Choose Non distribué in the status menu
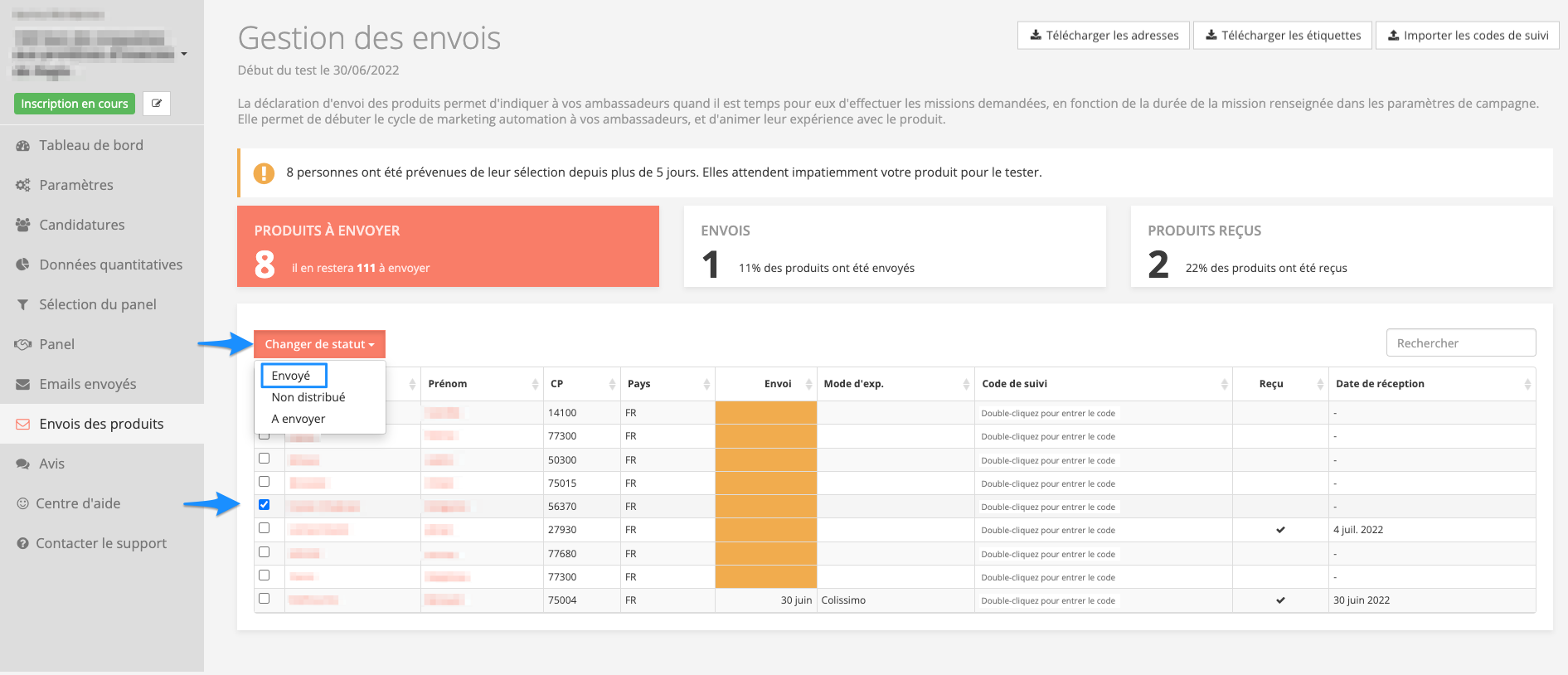 (308, 397)
